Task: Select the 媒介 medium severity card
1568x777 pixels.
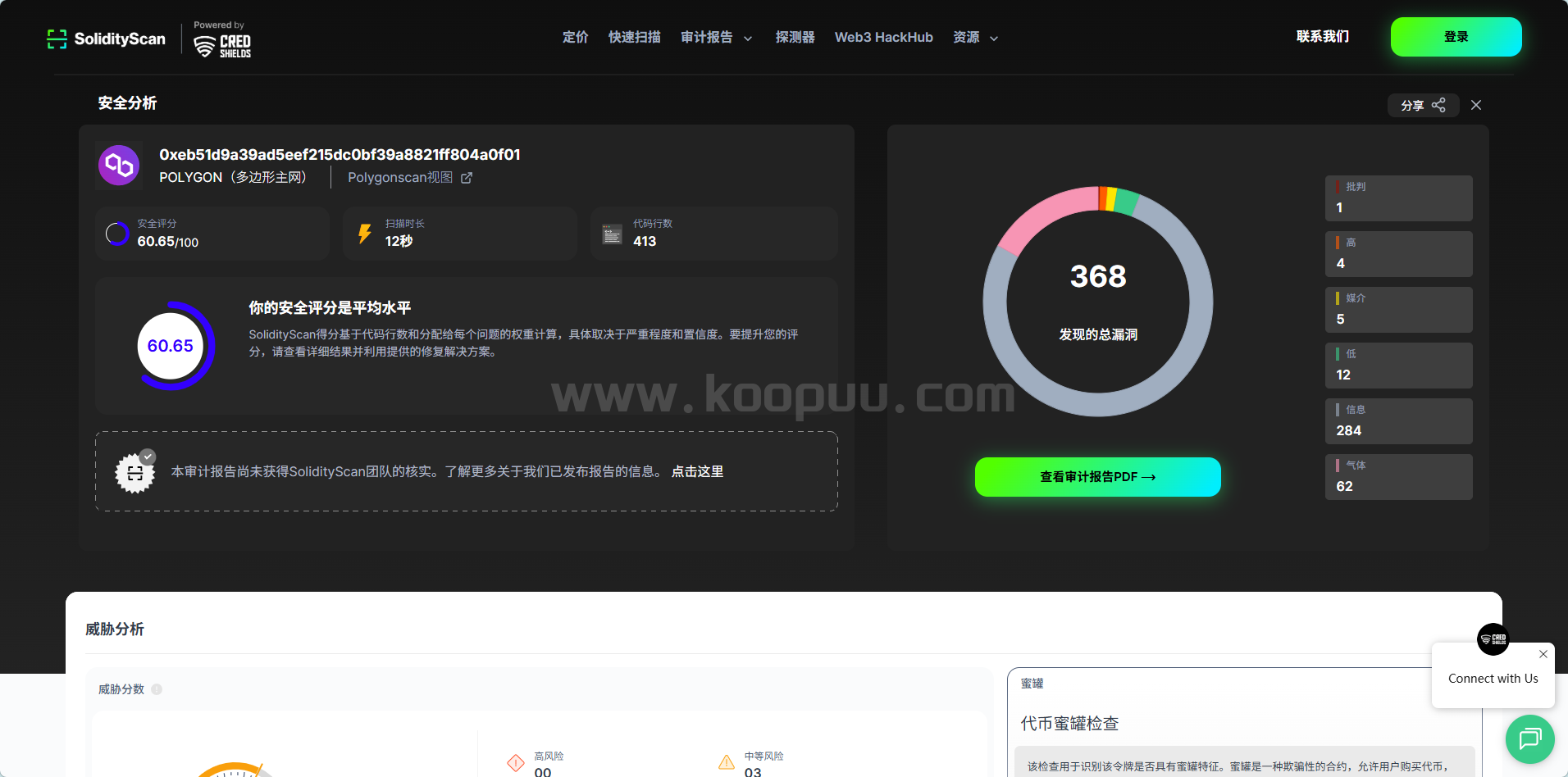Action: coord(1398,310)
